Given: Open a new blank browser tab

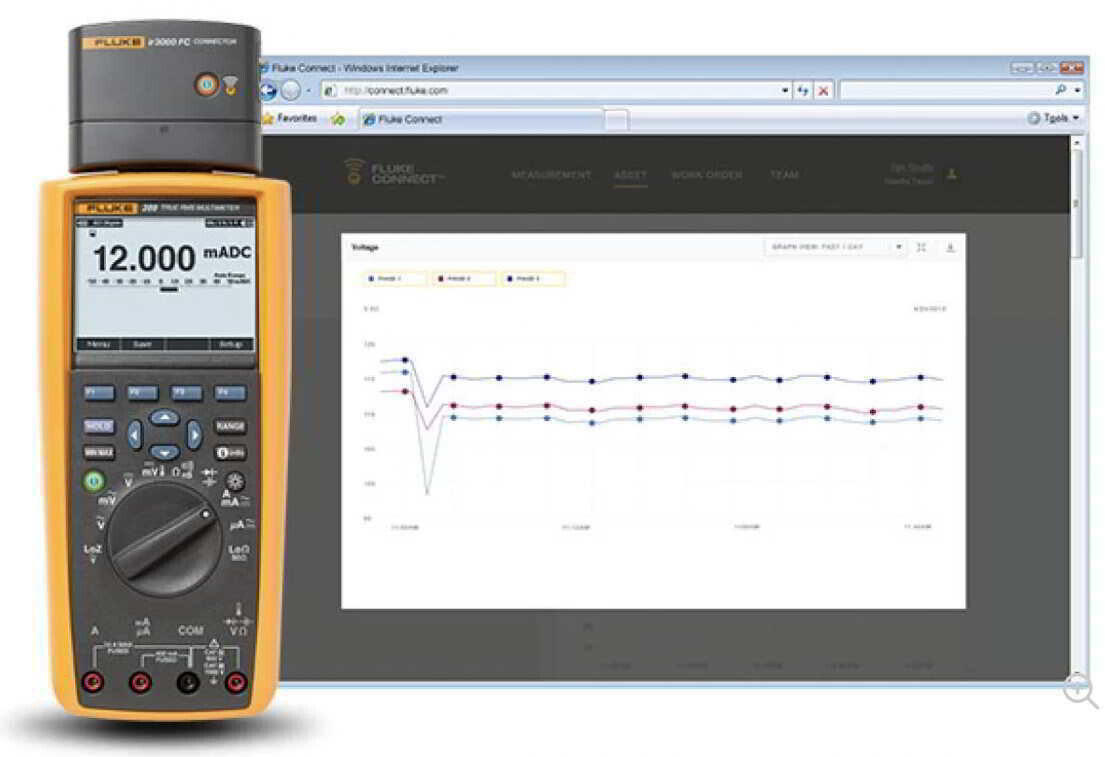Looking at the screenshot, I should tap(616, 119).
